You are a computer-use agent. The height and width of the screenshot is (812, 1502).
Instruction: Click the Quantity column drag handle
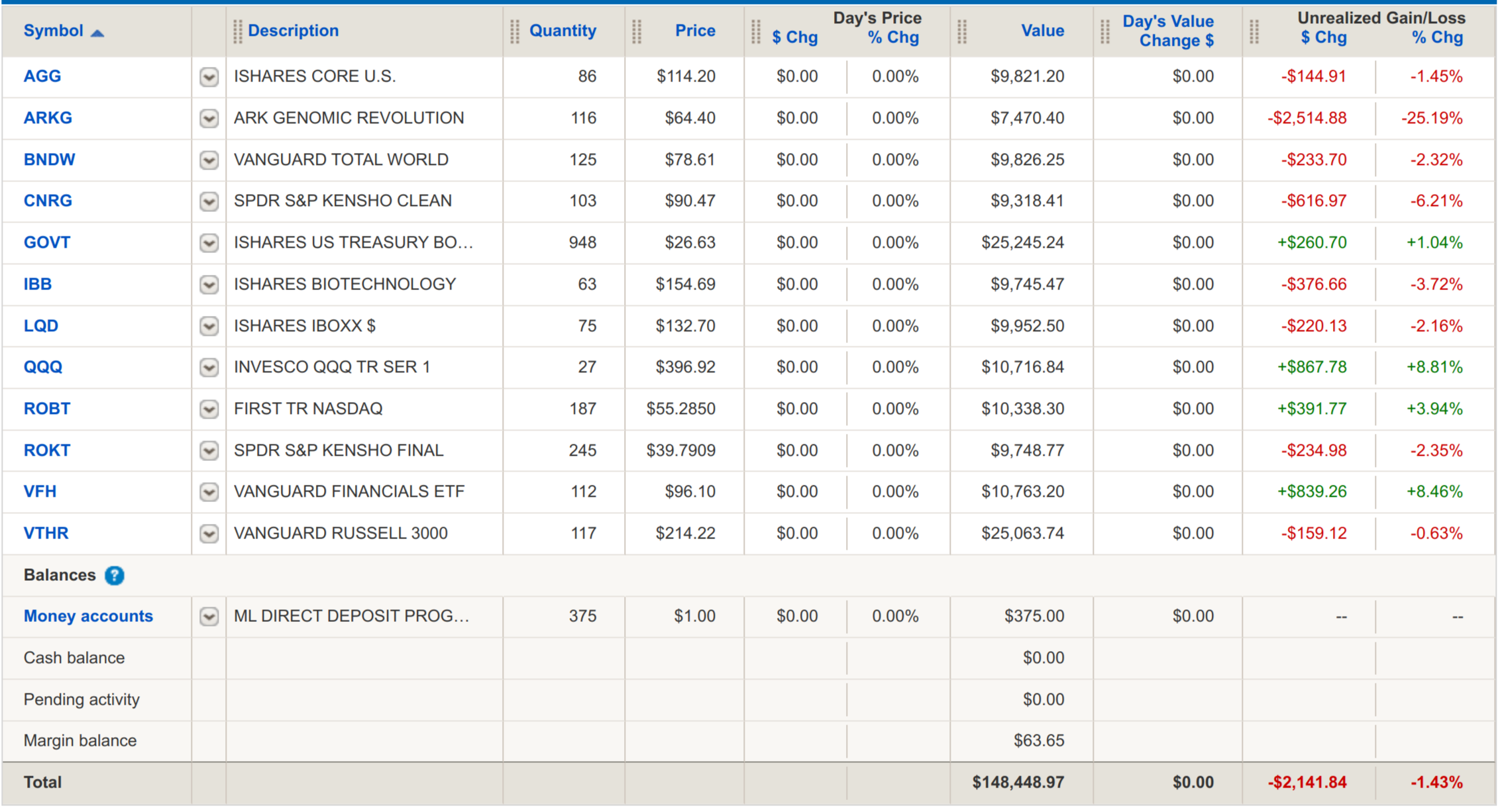click(x=514, y=31)
